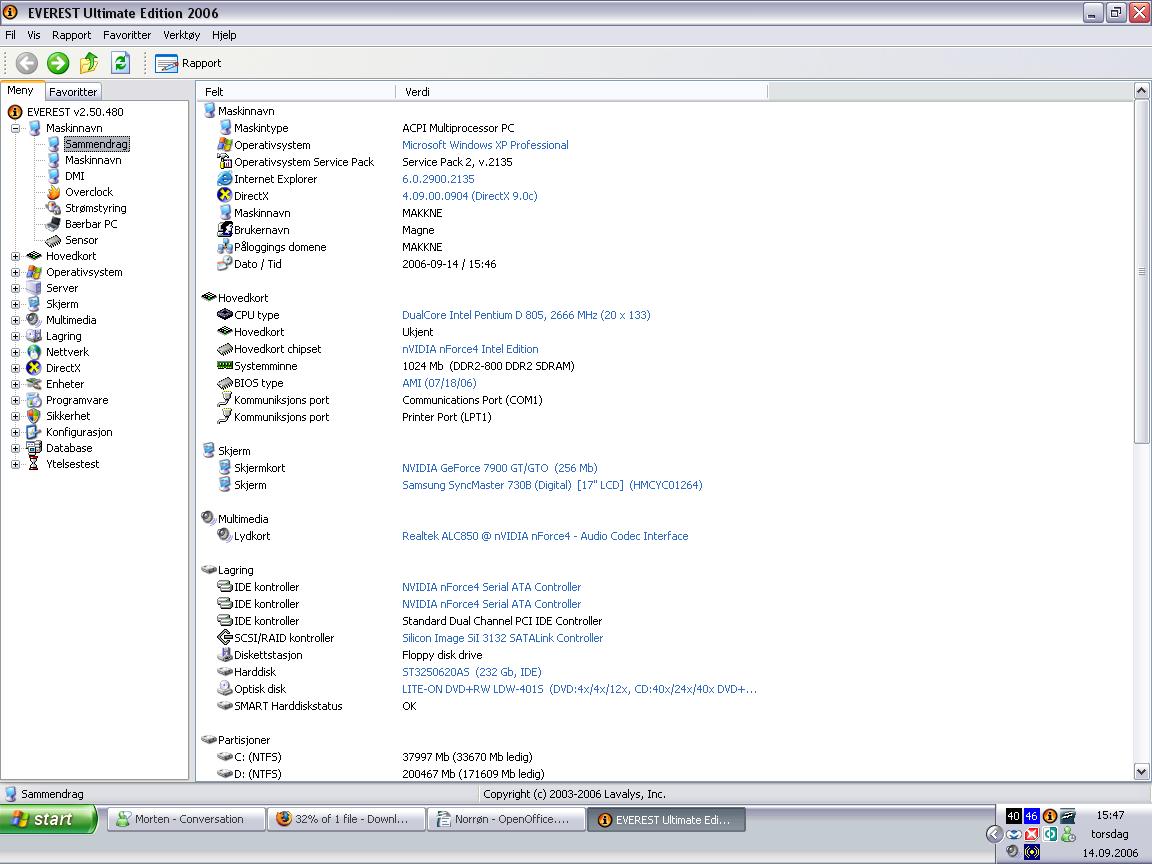Expand the Server tree node
Image resolution: width=1152 pixels, height=864 pixels.
15,289
